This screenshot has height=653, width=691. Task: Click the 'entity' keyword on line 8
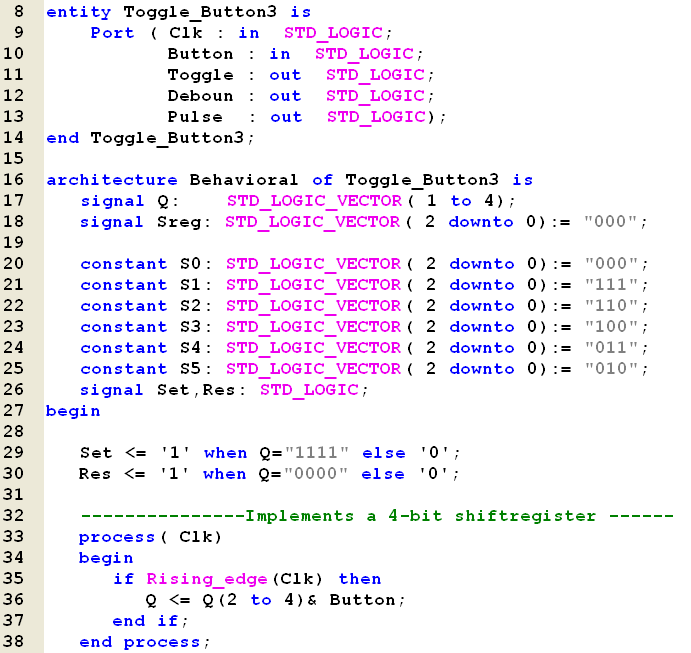(79, 12)
